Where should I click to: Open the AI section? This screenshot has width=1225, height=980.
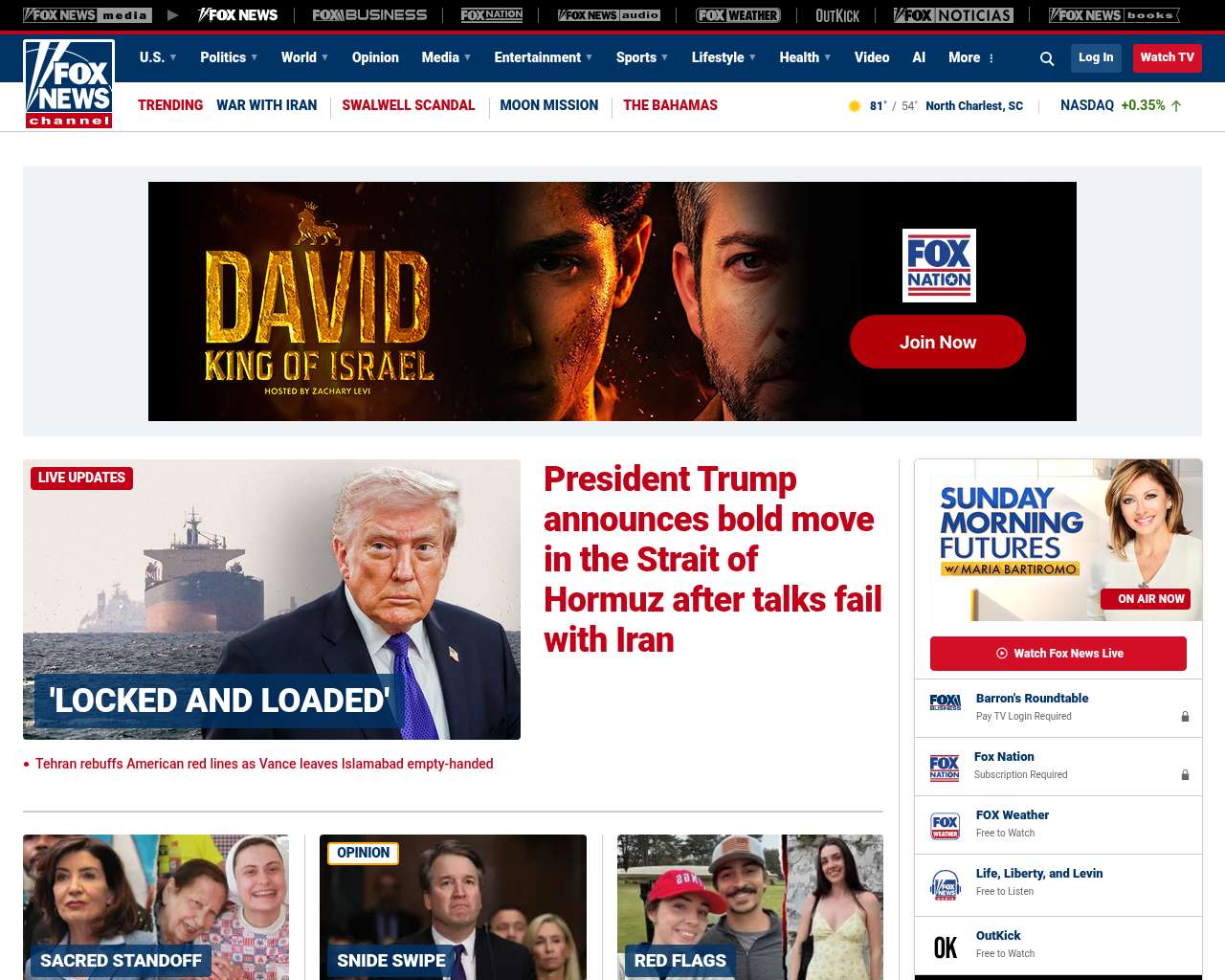pos(919,57)
